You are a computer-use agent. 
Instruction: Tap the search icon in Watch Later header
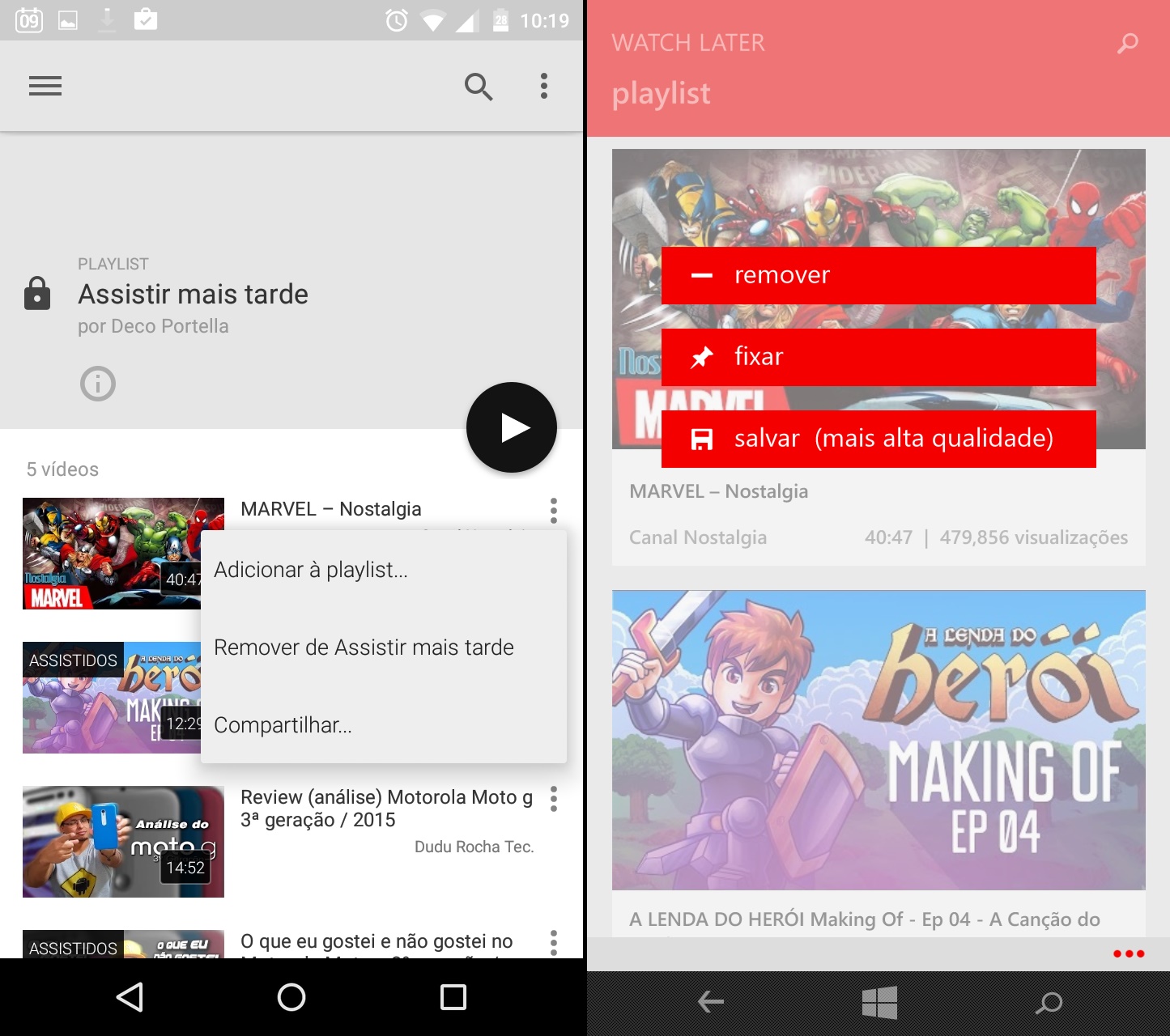1127,43
